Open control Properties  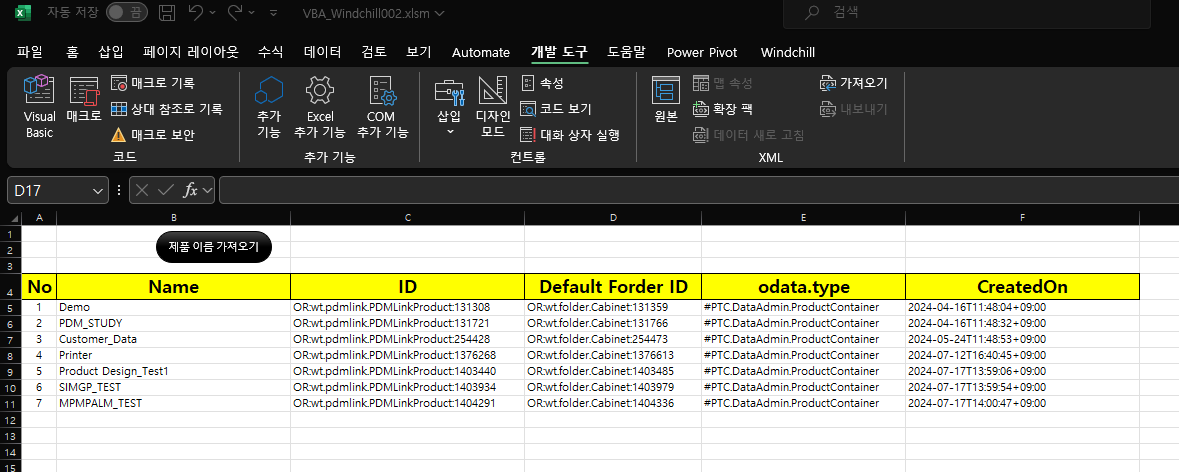(543, 83)
